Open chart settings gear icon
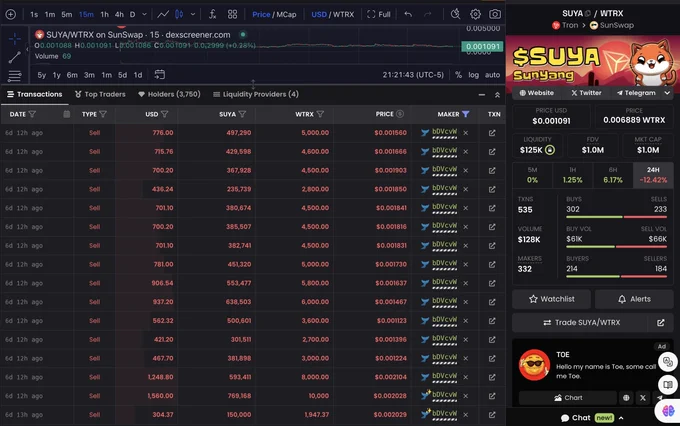Viewport: 680px width, 426px height. tap(475, 14)
